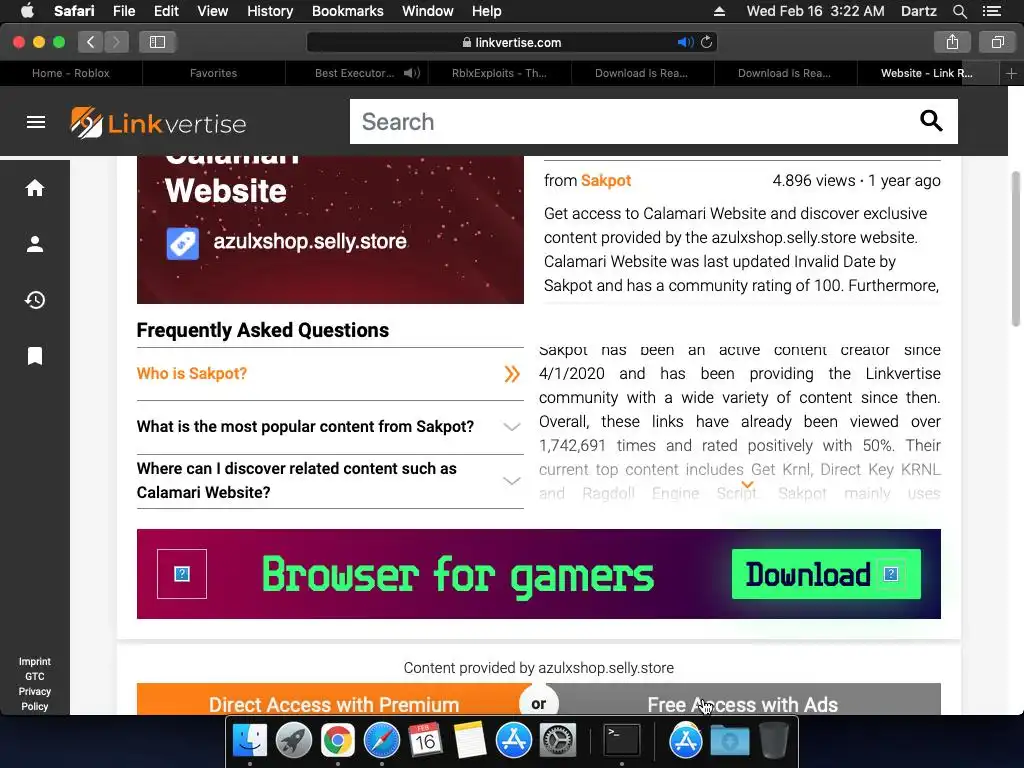Image resolution: width=1024 pixels, height=768 pixels.
Task: Open System Preferences in the Dock
Action: click(557, 741)
